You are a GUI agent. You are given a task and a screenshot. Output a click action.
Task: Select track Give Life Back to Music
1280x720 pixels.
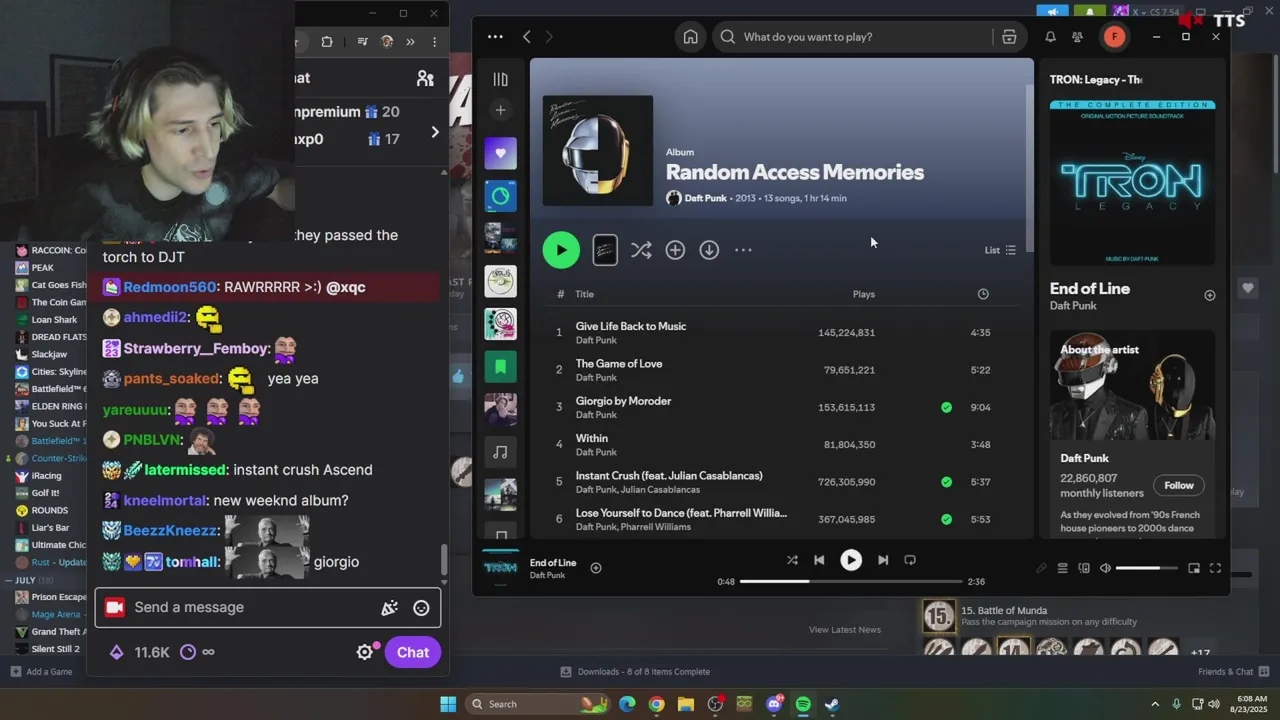point(631,326)
